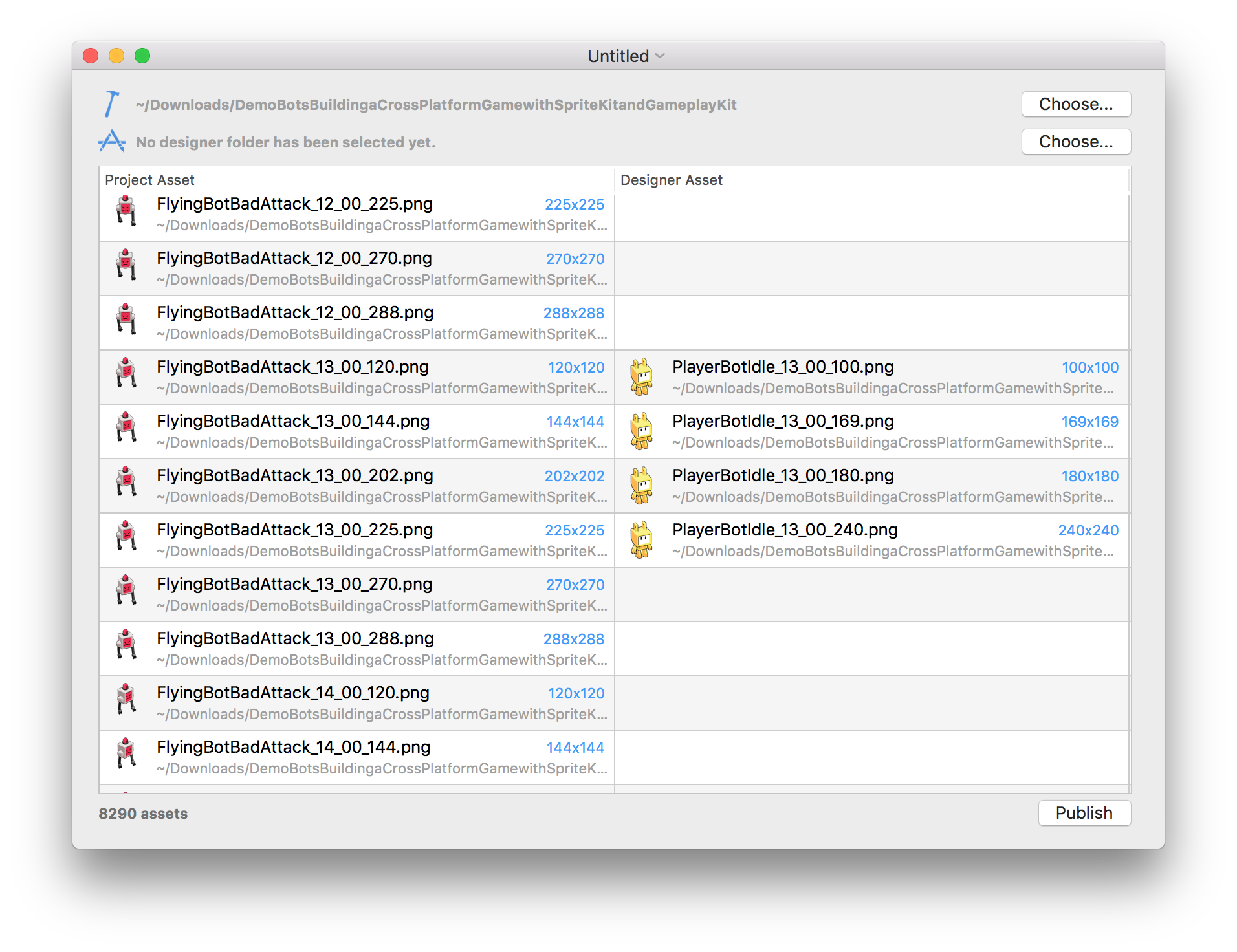This screenshot has height=952, width=1237.
Task: Click the yellow bot icon for PlayerBotIdle_13_00_100.png
Action: (641, 376)
